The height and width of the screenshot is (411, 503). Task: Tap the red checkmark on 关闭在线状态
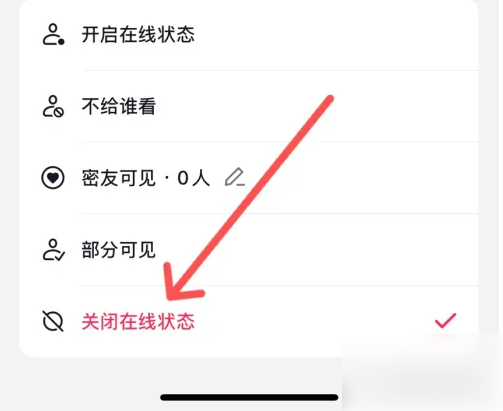tap(445, 321)
